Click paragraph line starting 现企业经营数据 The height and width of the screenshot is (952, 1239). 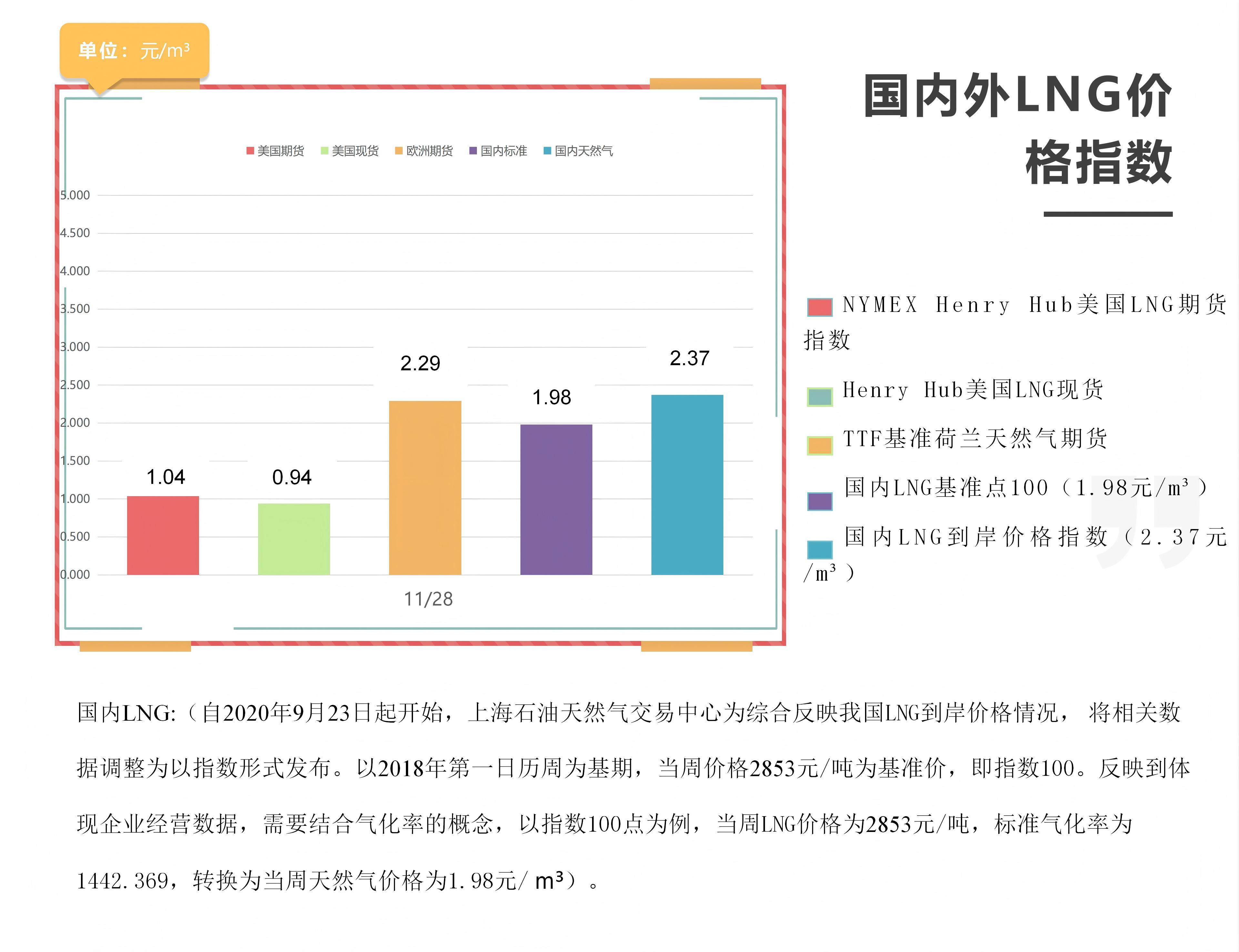(x=605, y=824)
